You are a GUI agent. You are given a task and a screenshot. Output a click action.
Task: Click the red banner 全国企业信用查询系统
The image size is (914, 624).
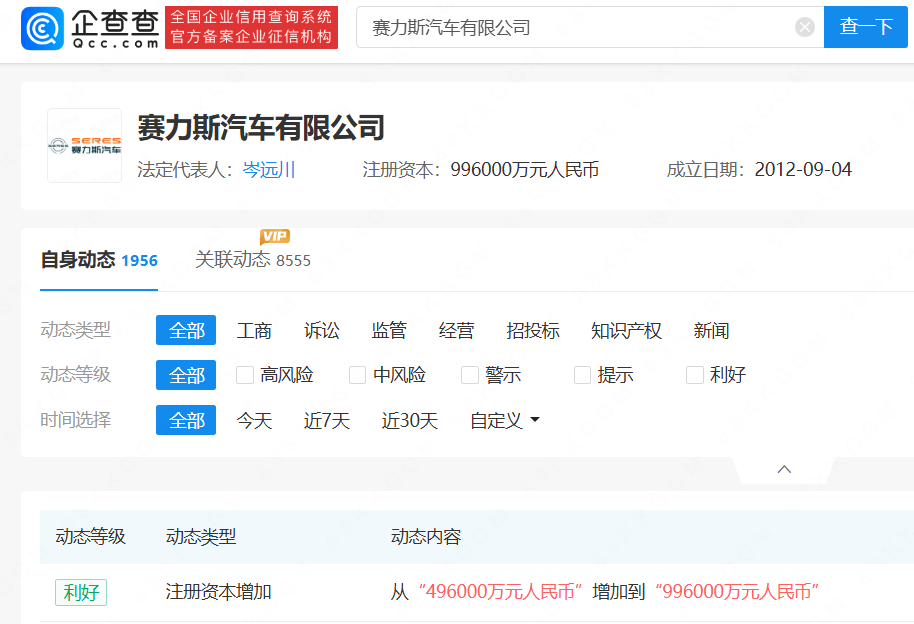(251, 27)
